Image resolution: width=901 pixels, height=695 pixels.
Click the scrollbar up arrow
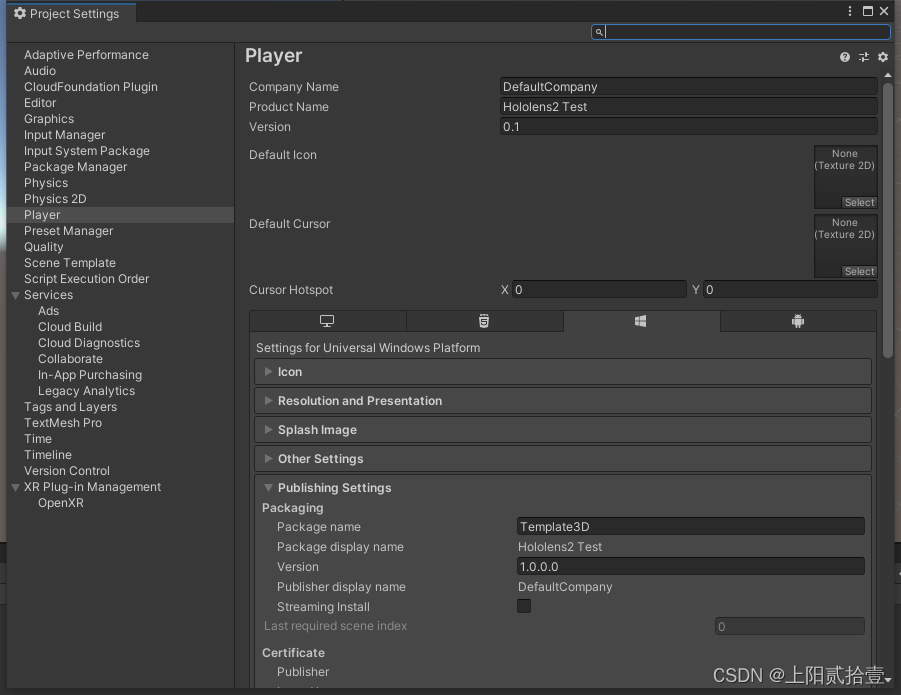pyautogui.click(x=888, y=75)
